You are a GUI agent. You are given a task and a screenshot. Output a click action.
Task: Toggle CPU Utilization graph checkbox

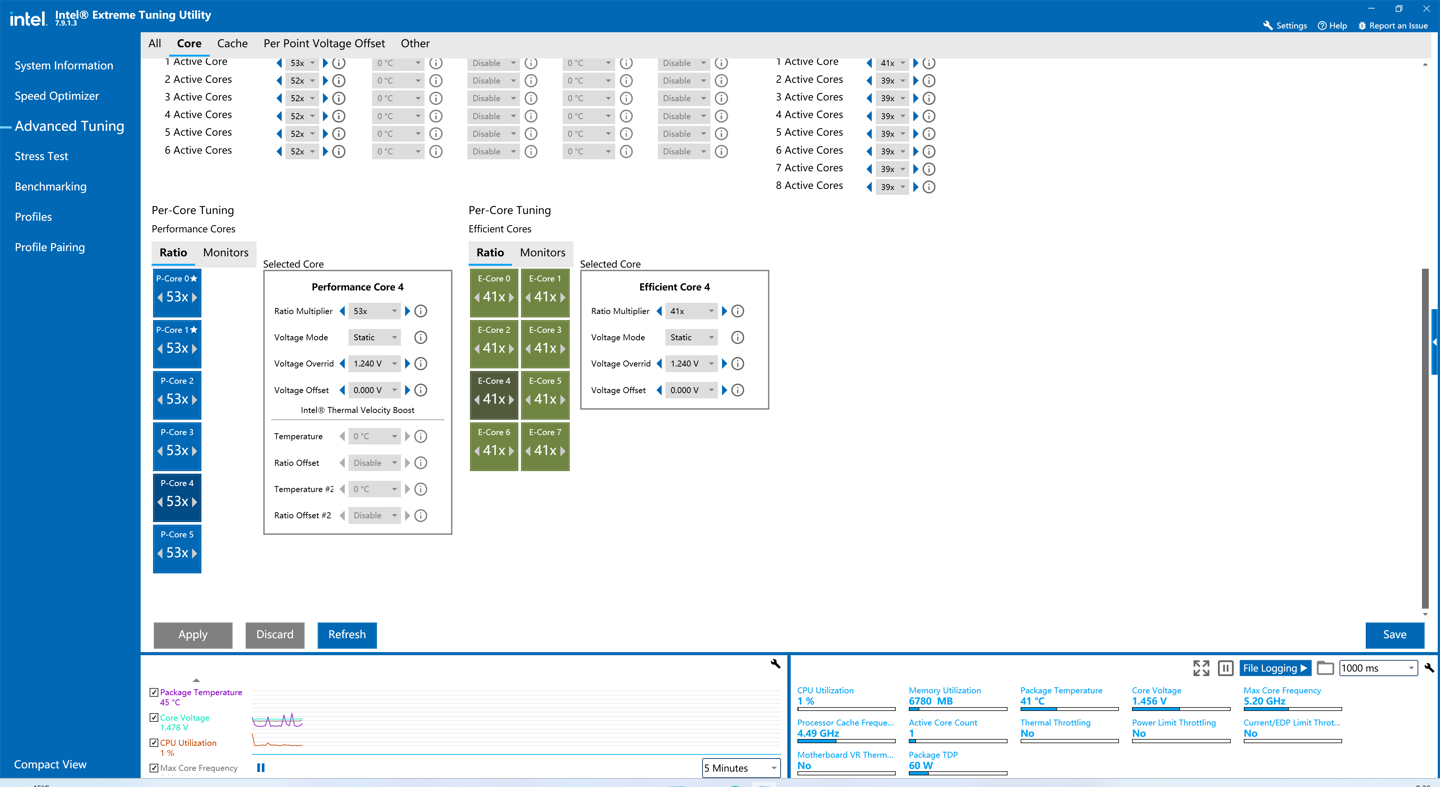pyautogui.click(x=154, y=743)
